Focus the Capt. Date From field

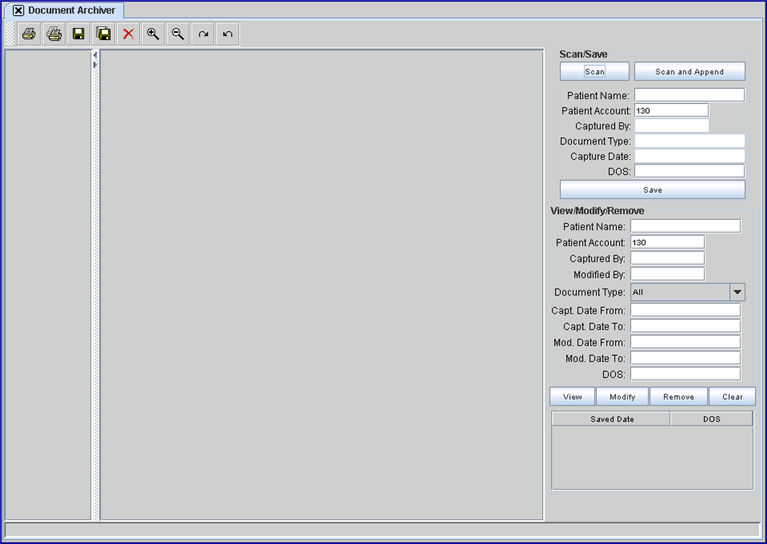pos(685,310)
